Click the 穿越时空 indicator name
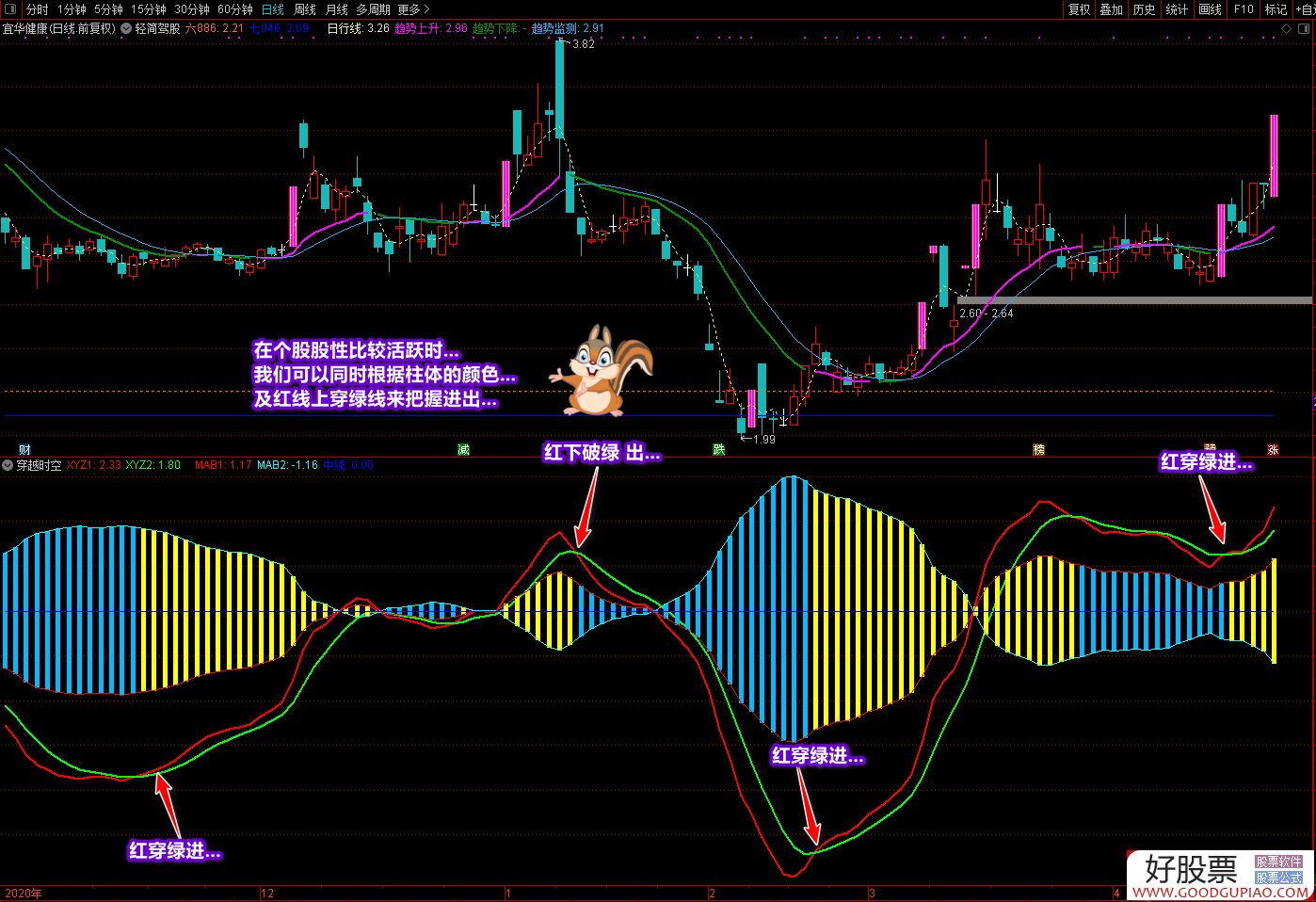This screenshot has width=1316, height=902. click(39, 464)
